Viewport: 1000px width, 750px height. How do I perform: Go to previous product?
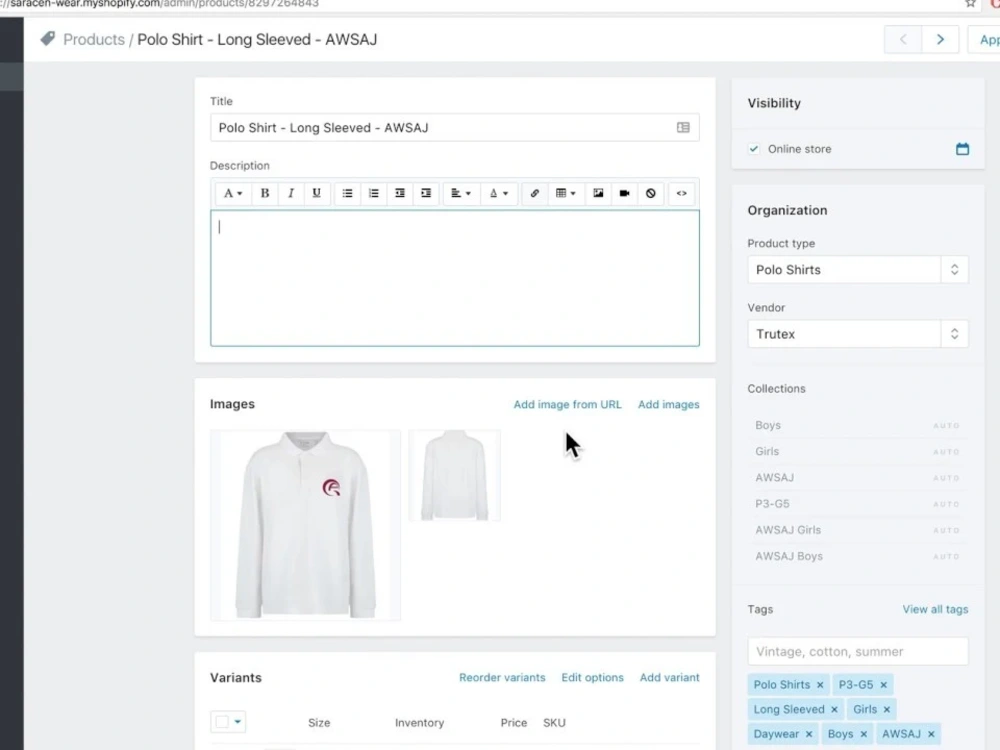coord(903,40)
